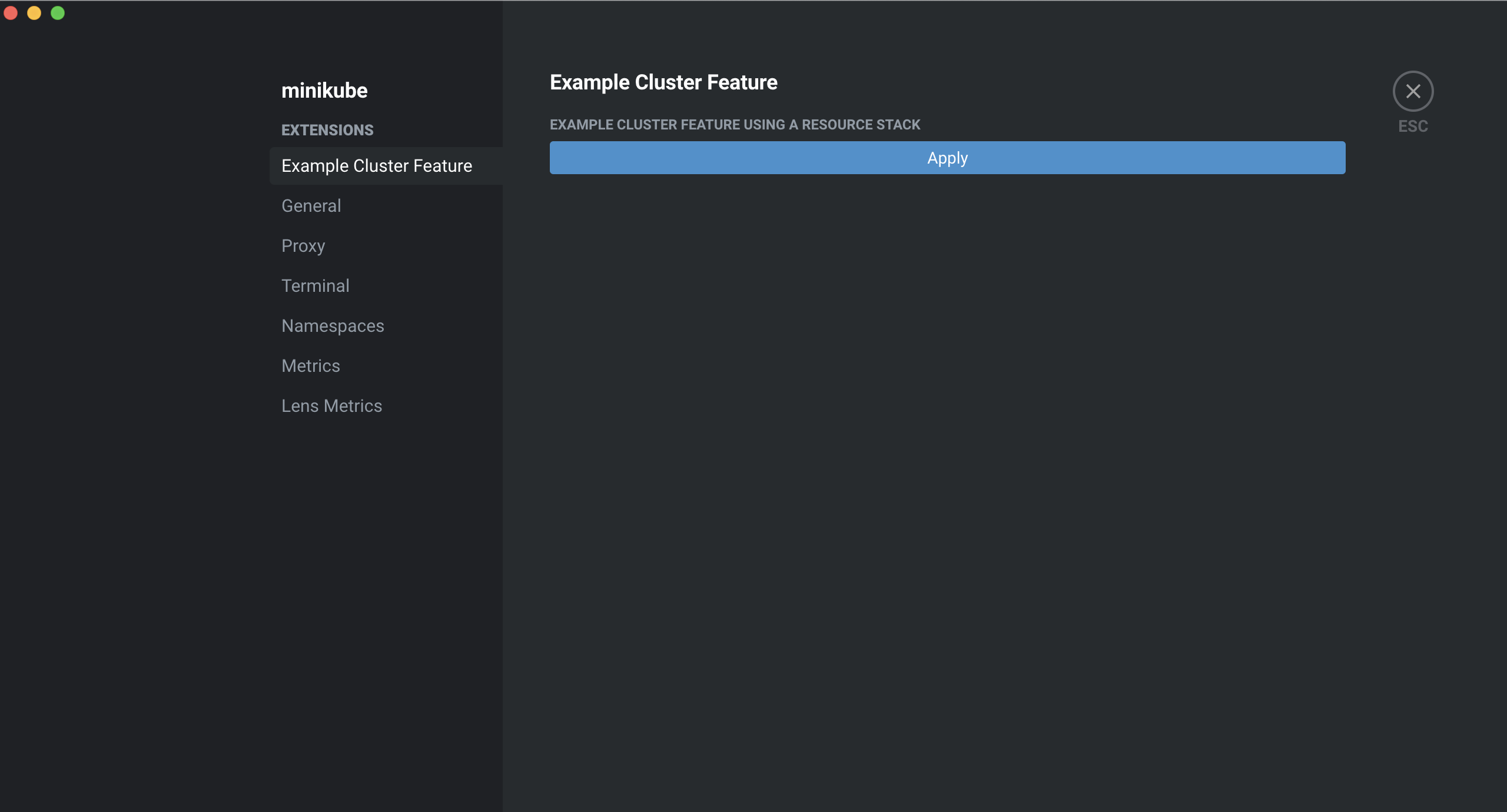Open the General settings section
Screen dimensions: 1507x812
pyautogui.click(x=311, y=205)
